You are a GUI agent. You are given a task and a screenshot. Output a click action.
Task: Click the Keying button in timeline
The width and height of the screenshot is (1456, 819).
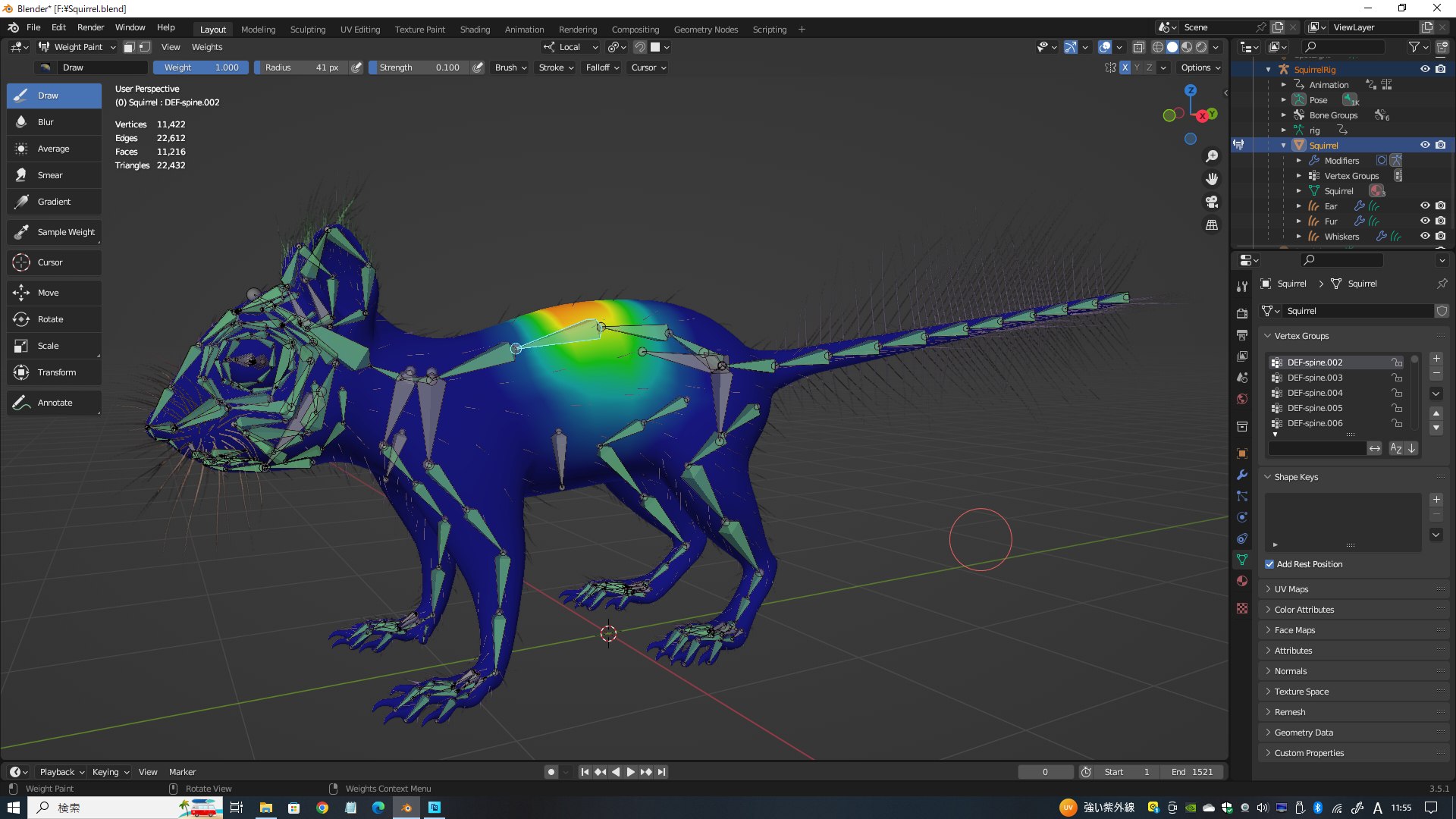(111, 772)
